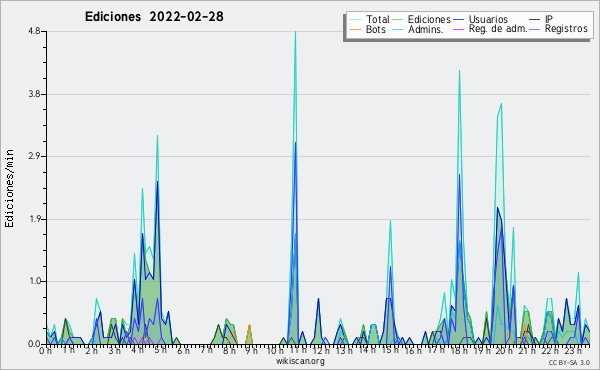Click the Ediciones legend label

tap(429, 19)
